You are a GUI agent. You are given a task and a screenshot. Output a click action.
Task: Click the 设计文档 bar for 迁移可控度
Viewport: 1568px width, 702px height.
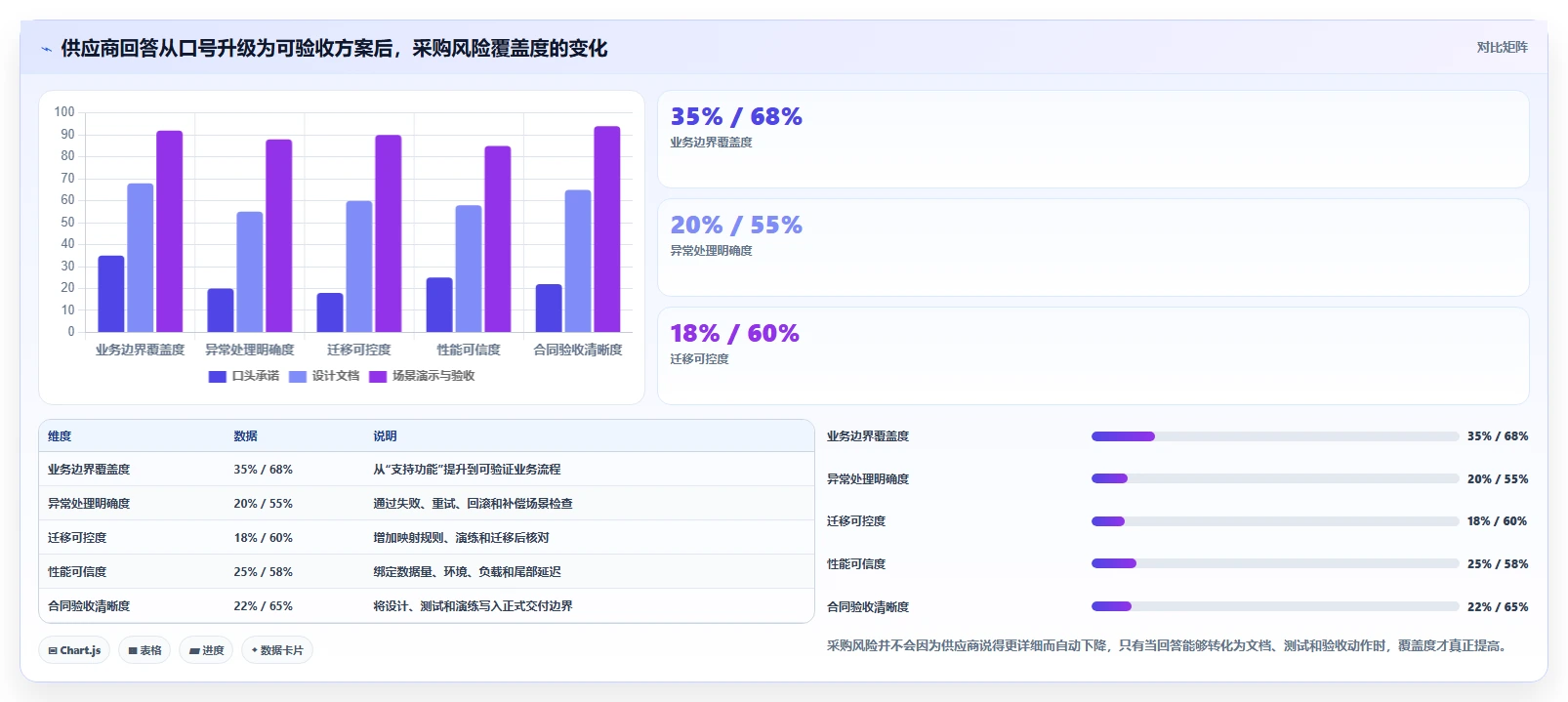click(x=359, y=267)
